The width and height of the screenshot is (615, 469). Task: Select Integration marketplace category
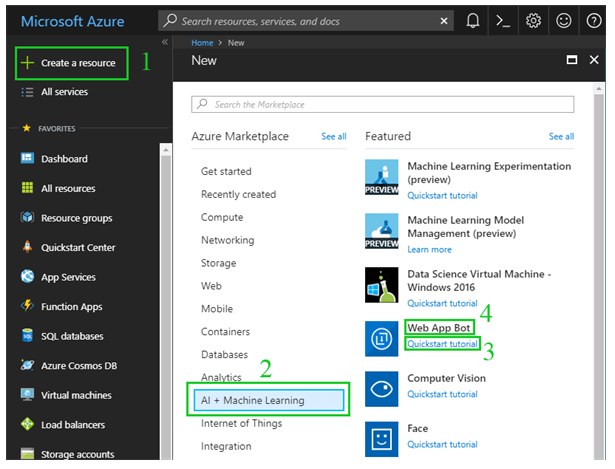point(226,446)
